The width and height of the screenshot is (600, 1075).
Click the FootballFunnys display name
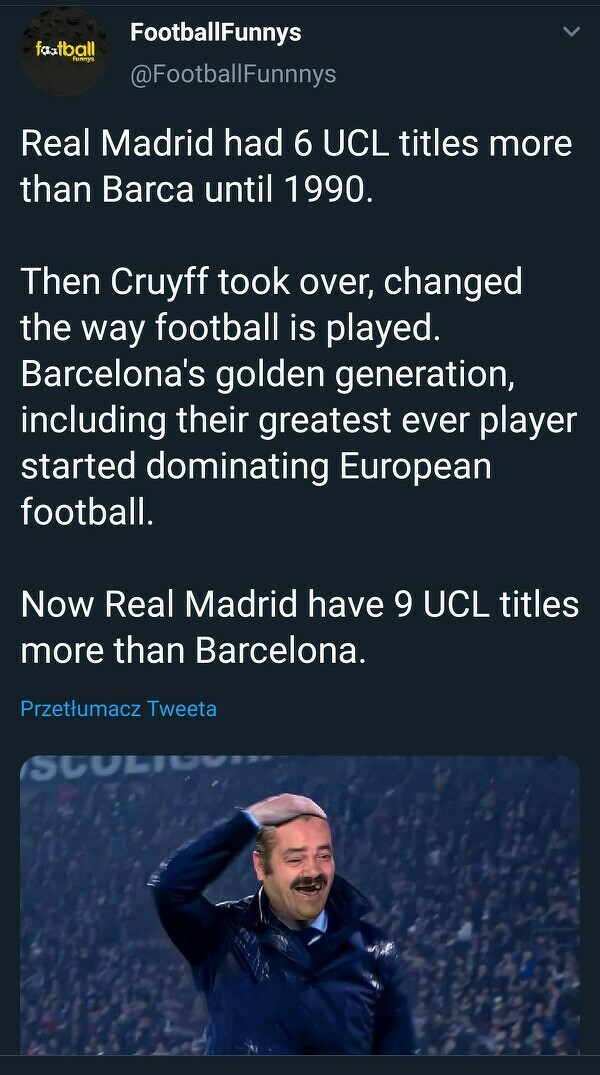215,32
